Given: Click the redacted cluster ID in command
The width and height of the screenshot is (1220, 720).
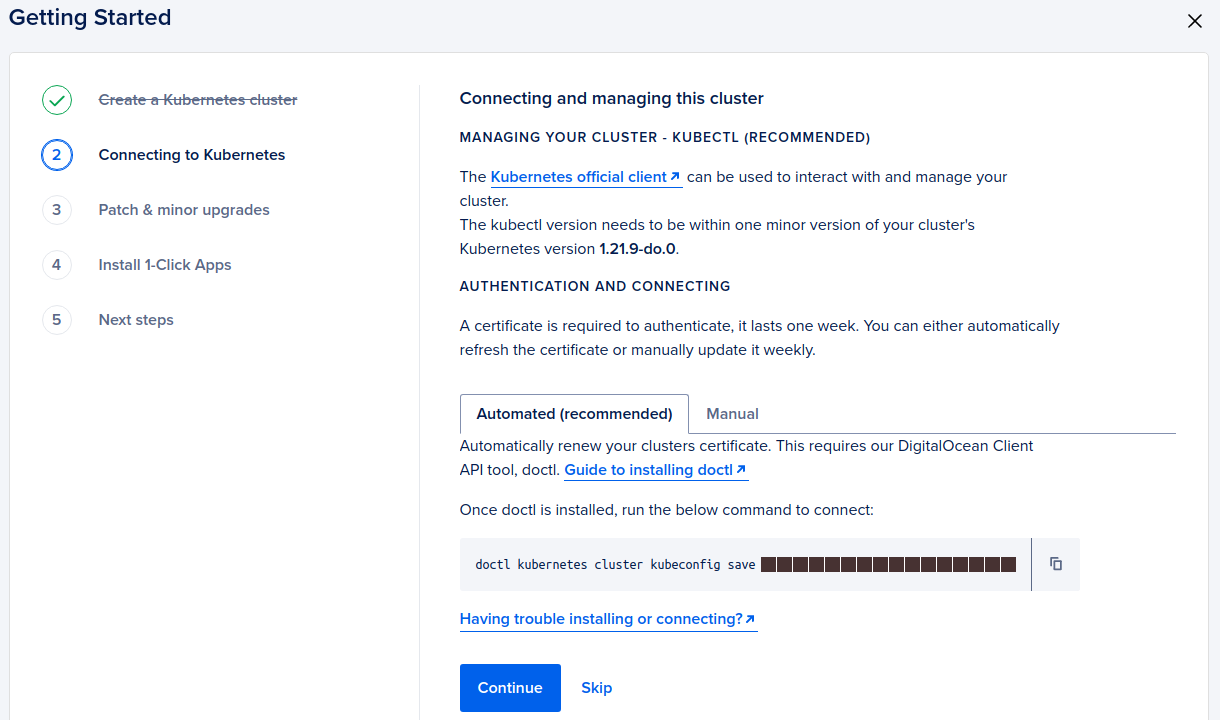Looking at the screenshot, I should pos(888,565).
